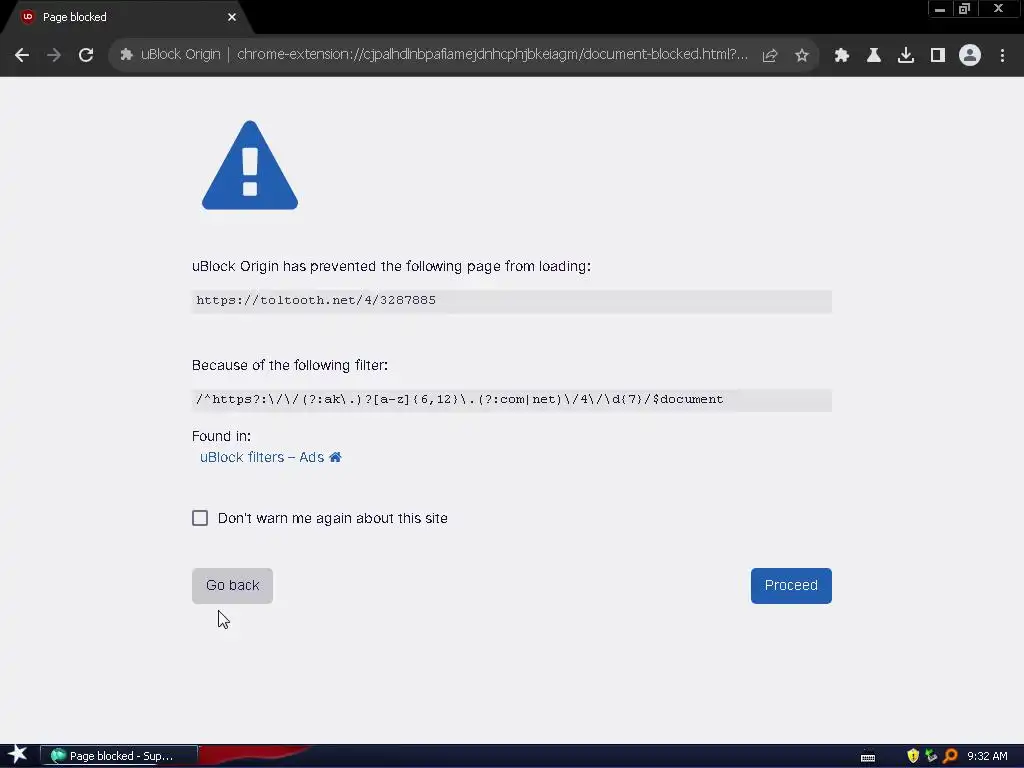Open the Extensions puzzle icon
1024x768 pixels.
842,56
